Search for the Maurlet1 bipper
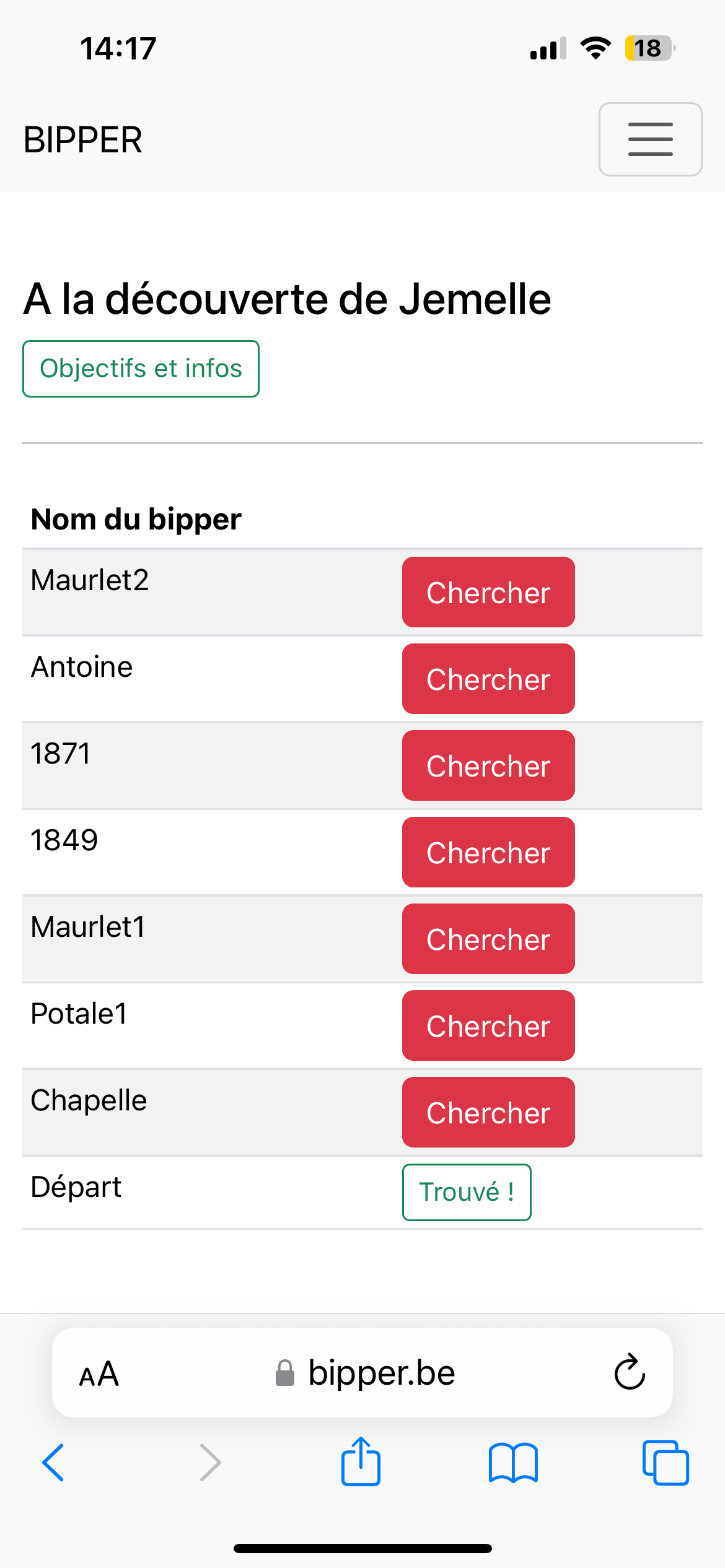 [x=488, y=939]
